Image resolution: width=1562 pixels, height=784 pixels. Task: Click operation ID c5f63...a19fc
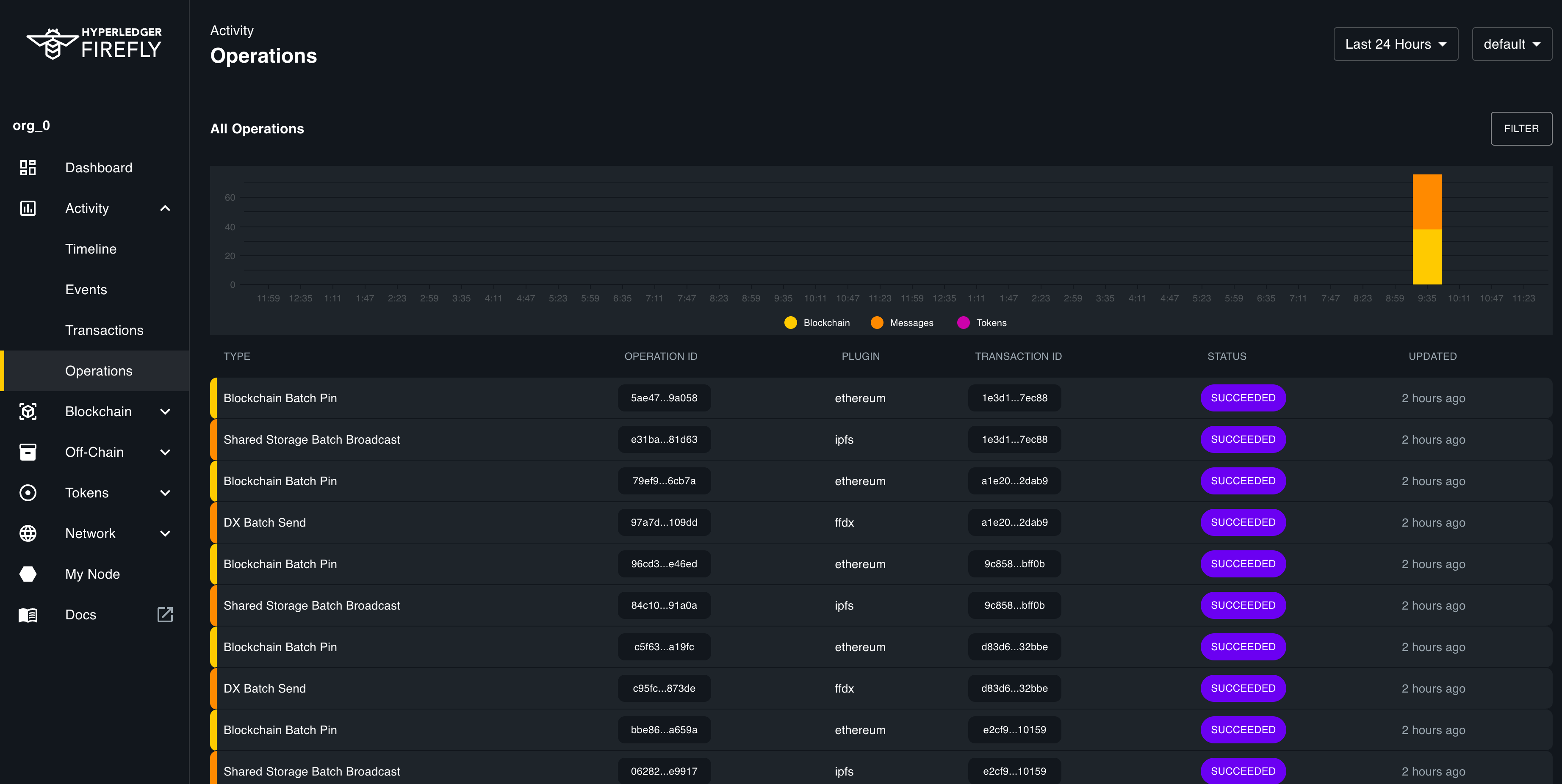(x=664, y=646)
